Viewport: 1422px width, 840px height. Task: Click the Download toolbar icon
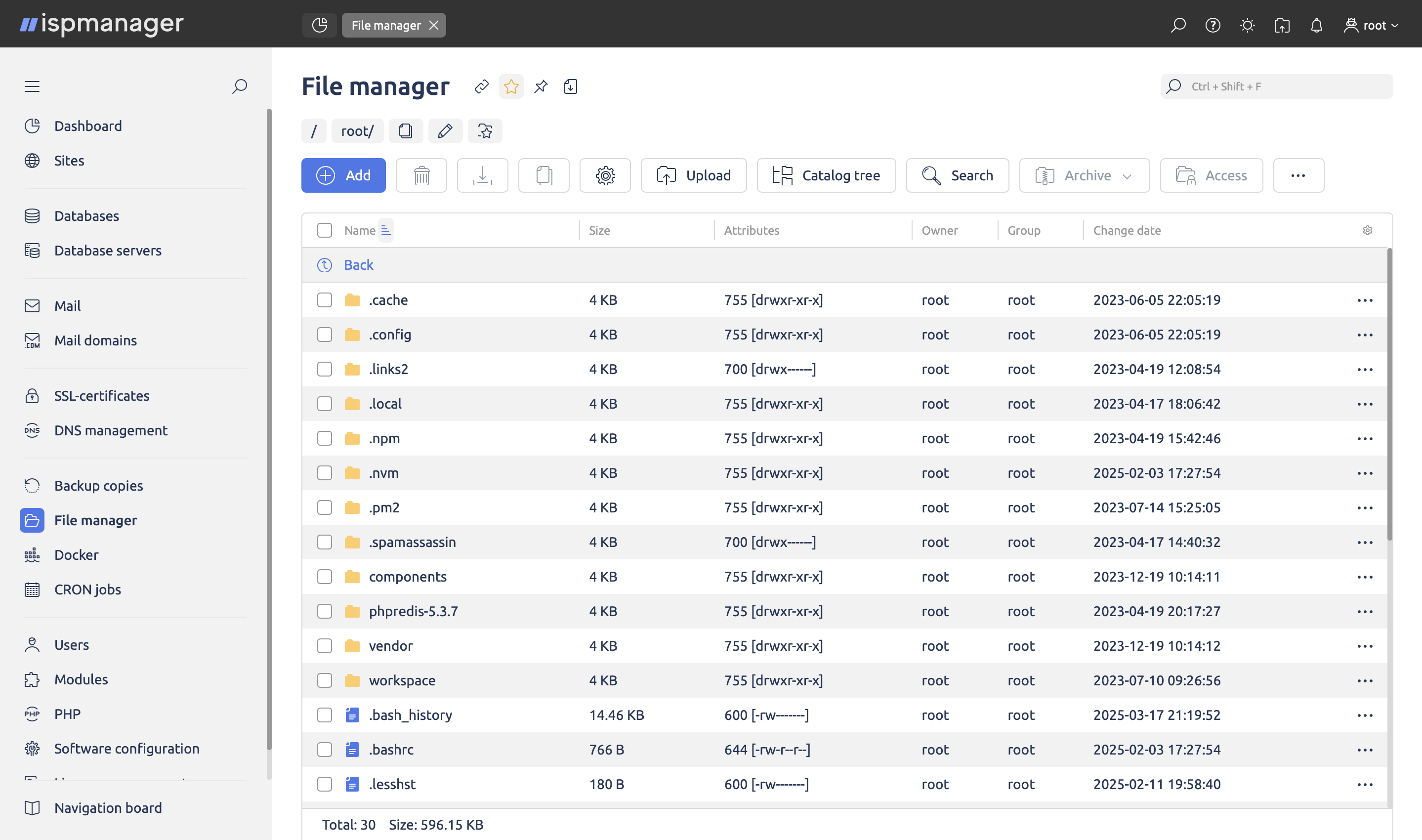pyautogui.click(x=482, y=175)
